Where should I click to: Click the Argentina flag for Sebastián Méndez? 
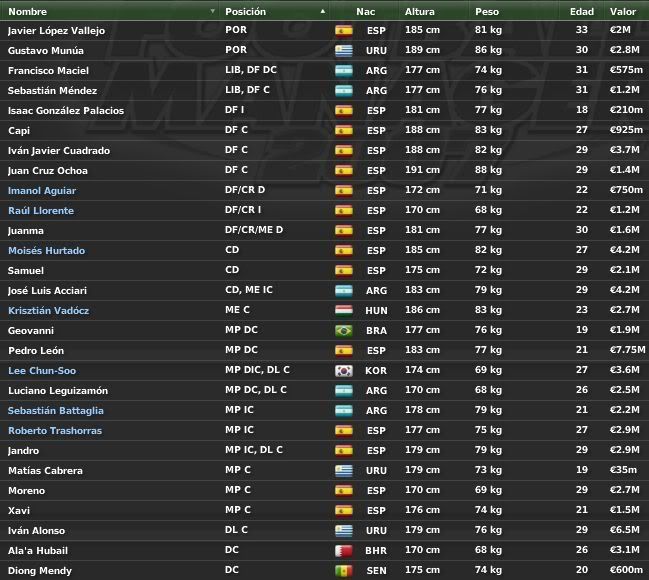tap(344, 90)
